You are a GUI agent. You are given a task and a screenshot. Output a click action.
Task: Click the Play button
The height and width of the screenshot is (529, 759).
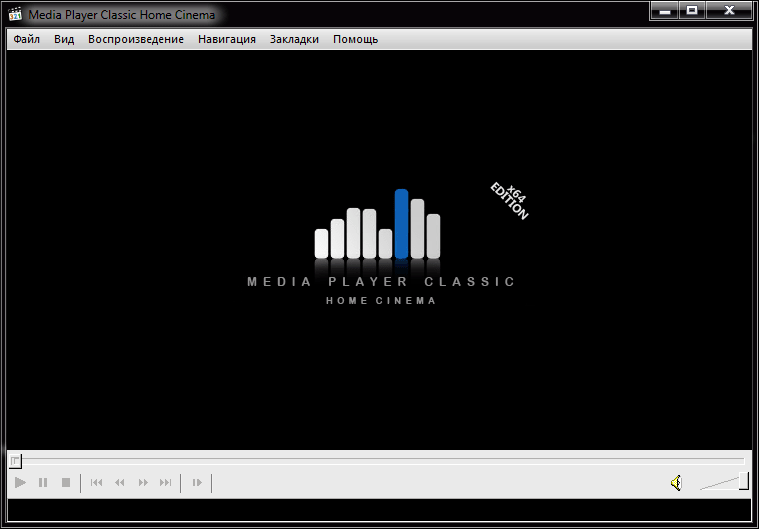point(20,483)
